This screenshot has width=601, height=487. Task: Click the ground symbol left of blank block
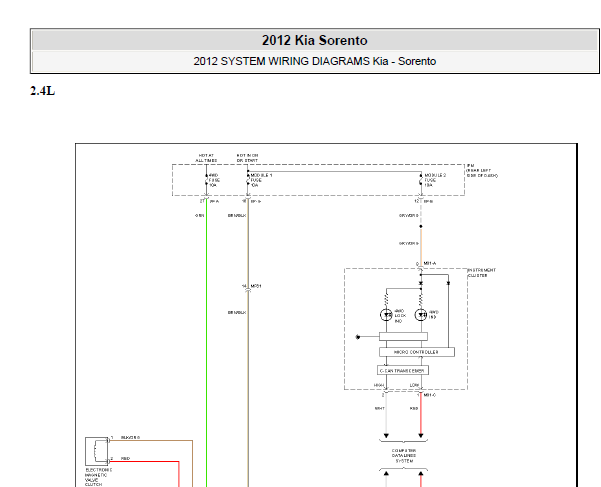(x=358, y=337)
